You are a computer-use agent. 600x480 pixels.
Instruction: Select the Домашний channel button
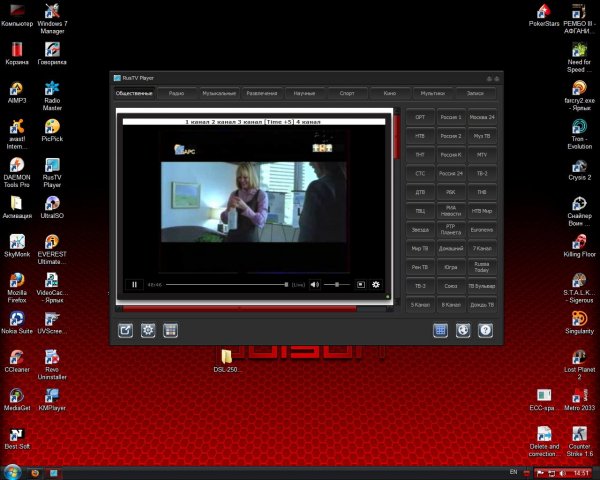pos(451,248)
